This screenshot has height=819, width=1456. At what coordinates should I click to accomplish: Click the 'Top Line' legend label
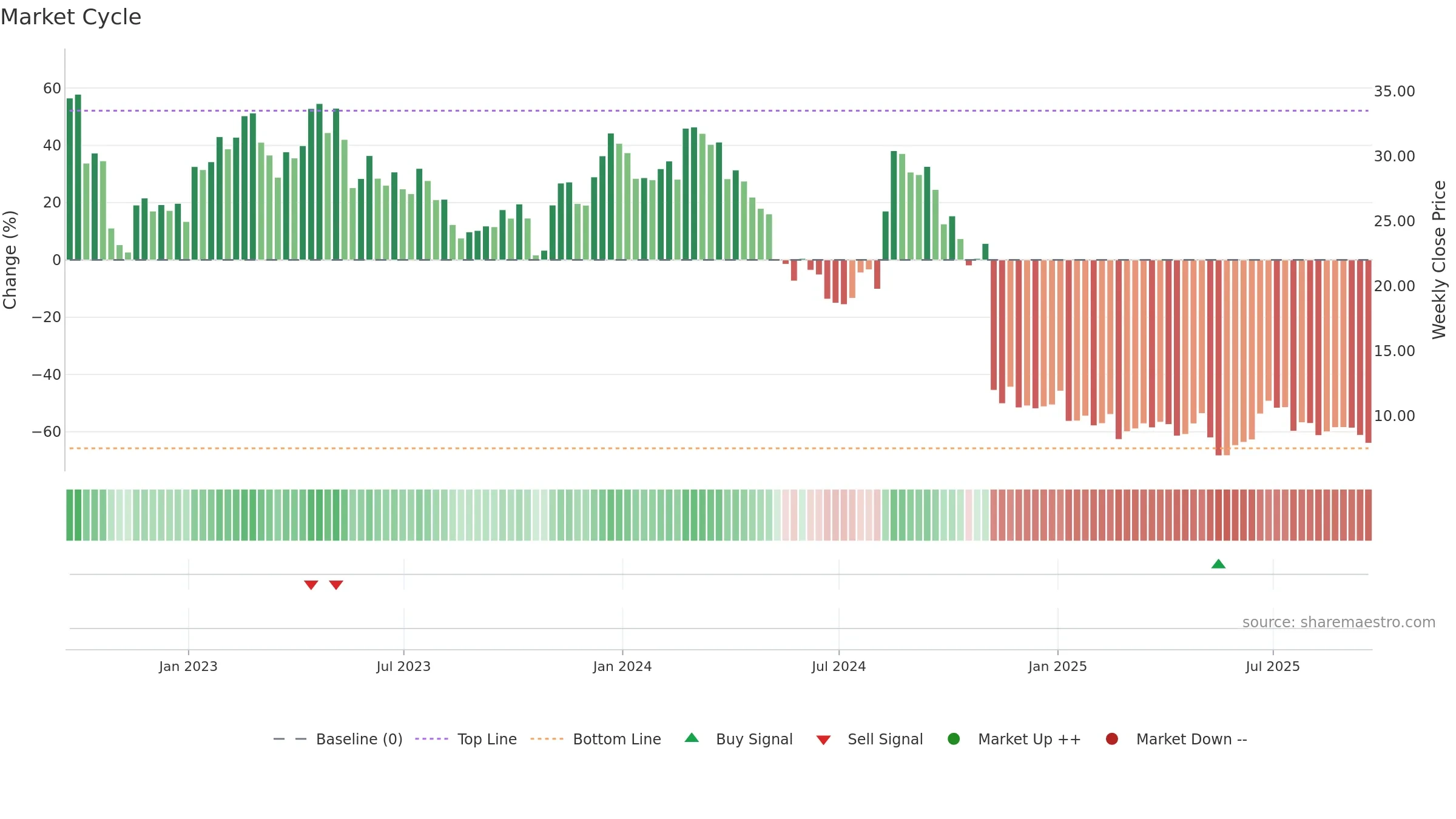[x=487, y=740]
